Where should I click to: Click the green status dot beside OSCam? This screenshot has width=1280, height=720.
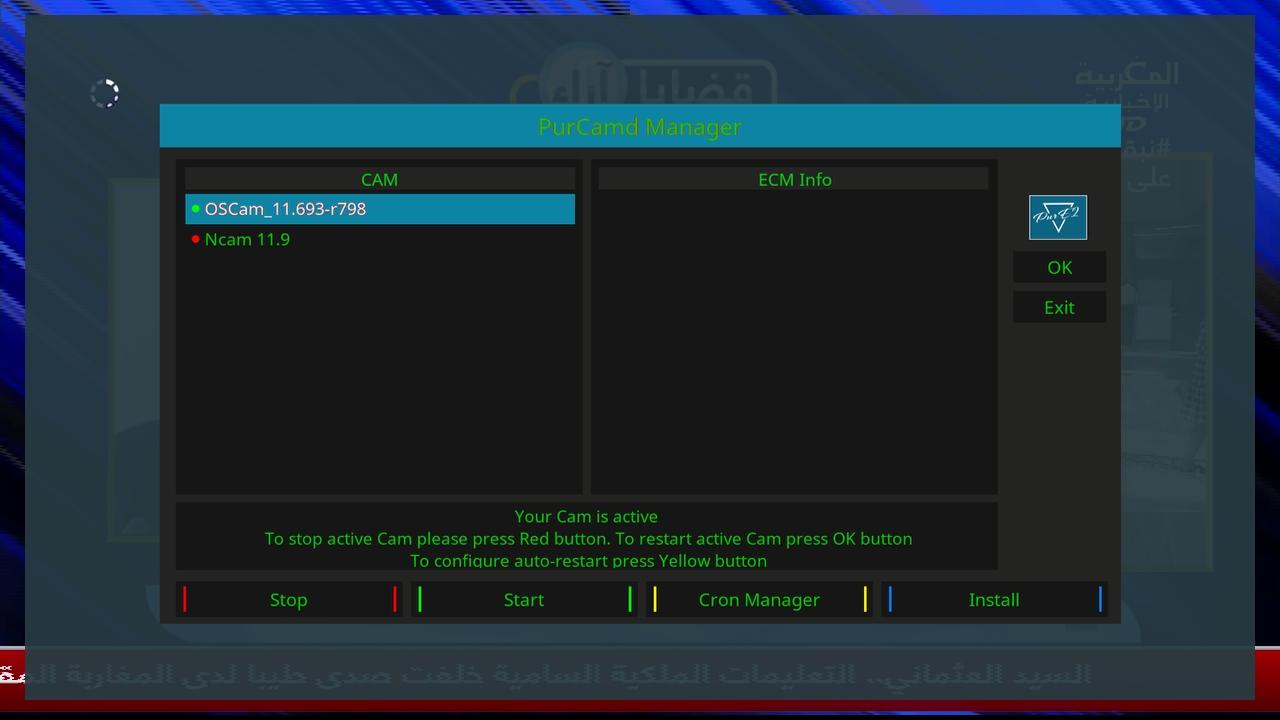point(195,209)
